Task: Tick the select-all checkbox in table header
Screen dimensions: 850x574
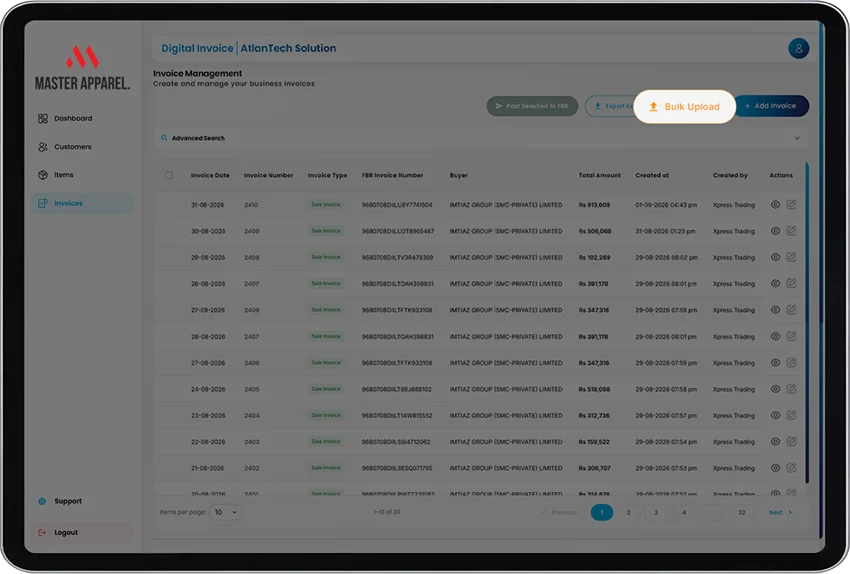Action: click(x=169, y=176)
